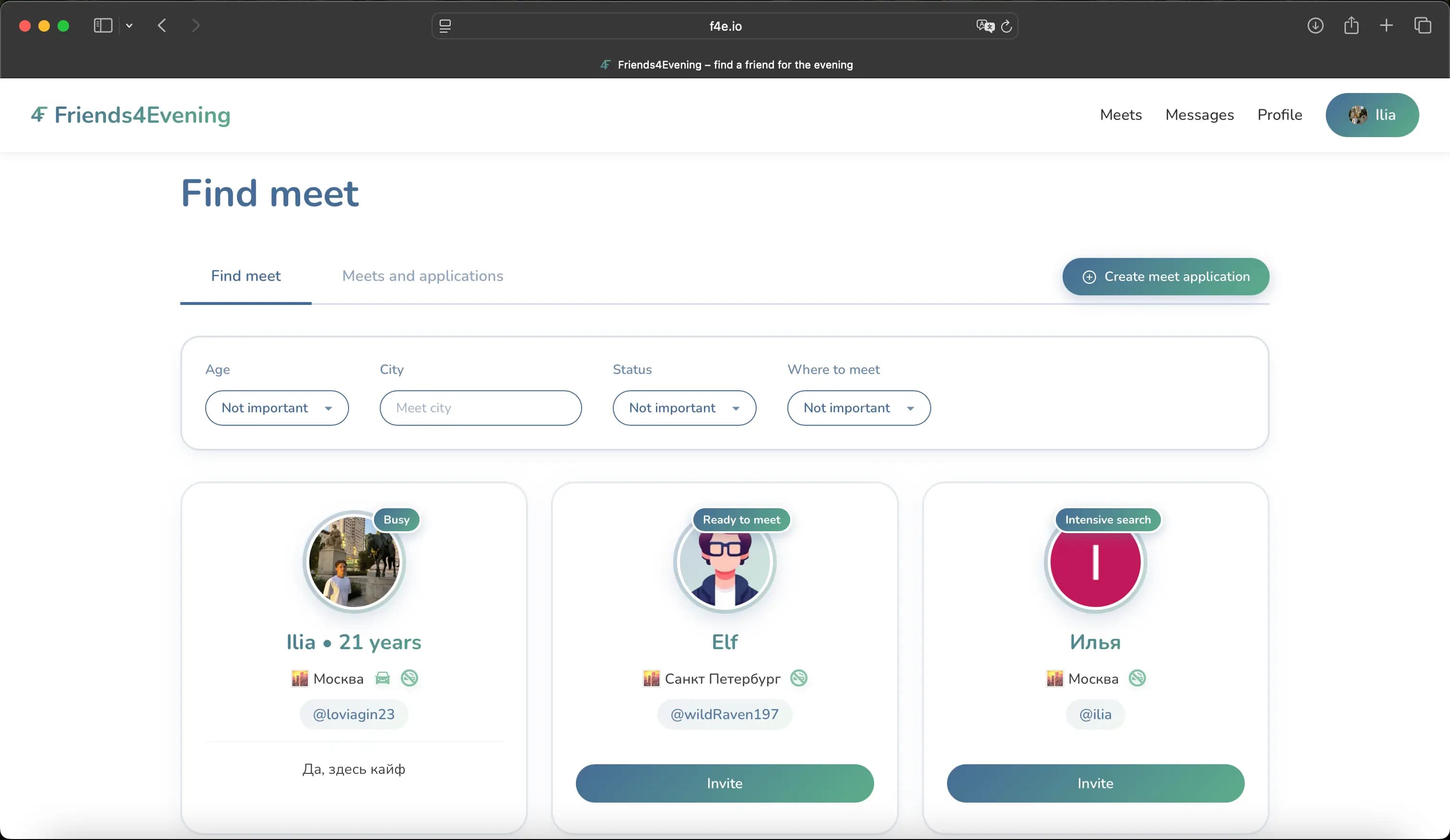The height and width of the screenshot is (840, 1450).
Task: Open a new tab with plus icon
Action: [1387, 25]
